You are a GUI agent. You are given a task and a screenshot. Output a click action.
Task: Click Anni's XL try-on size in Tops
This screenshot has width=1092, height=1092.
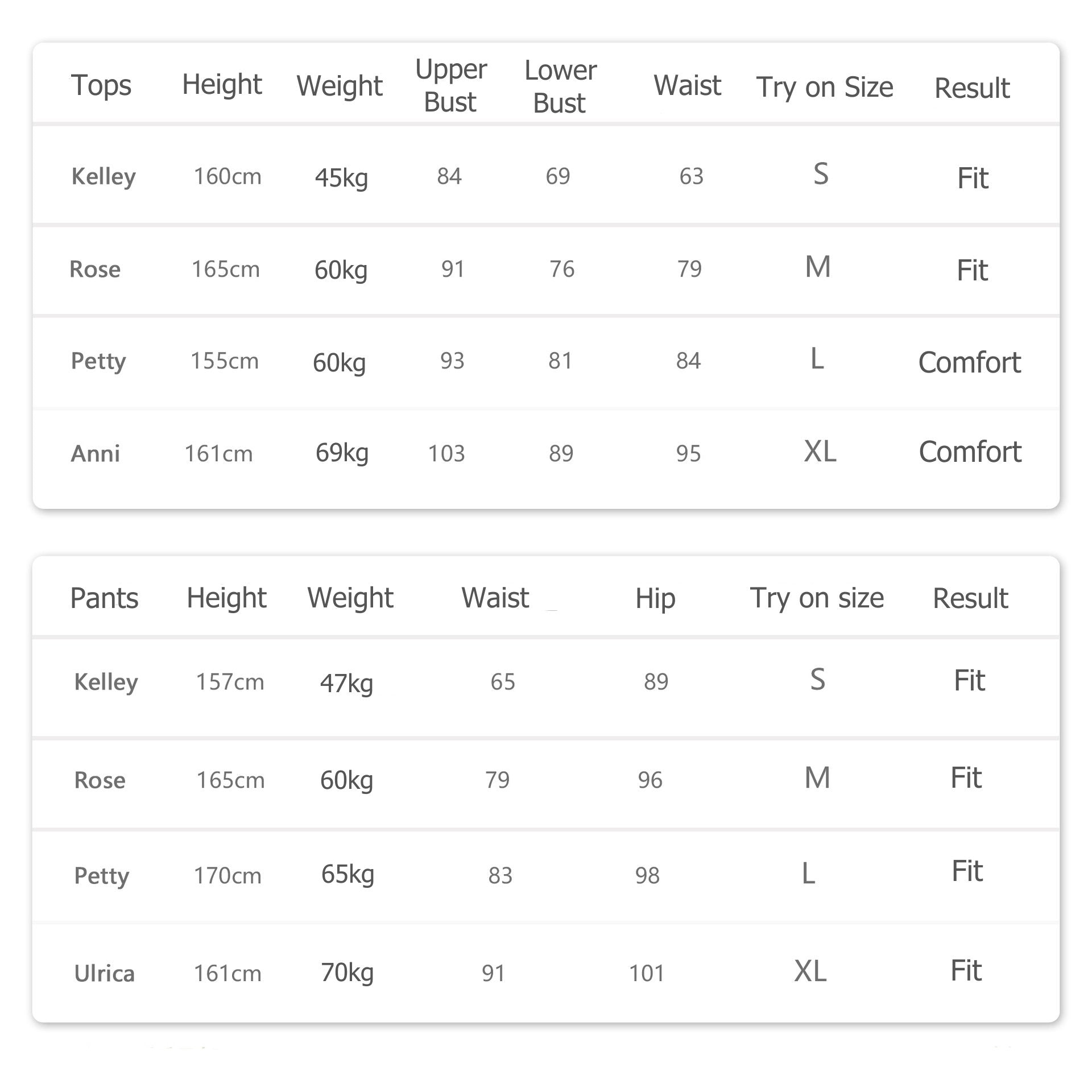point(820,452)
